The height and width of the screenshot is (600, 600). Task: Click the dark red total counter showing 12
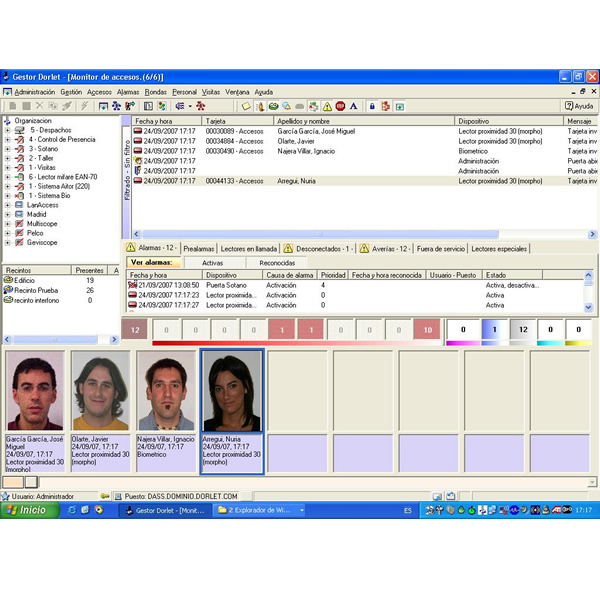pos(135,330)
